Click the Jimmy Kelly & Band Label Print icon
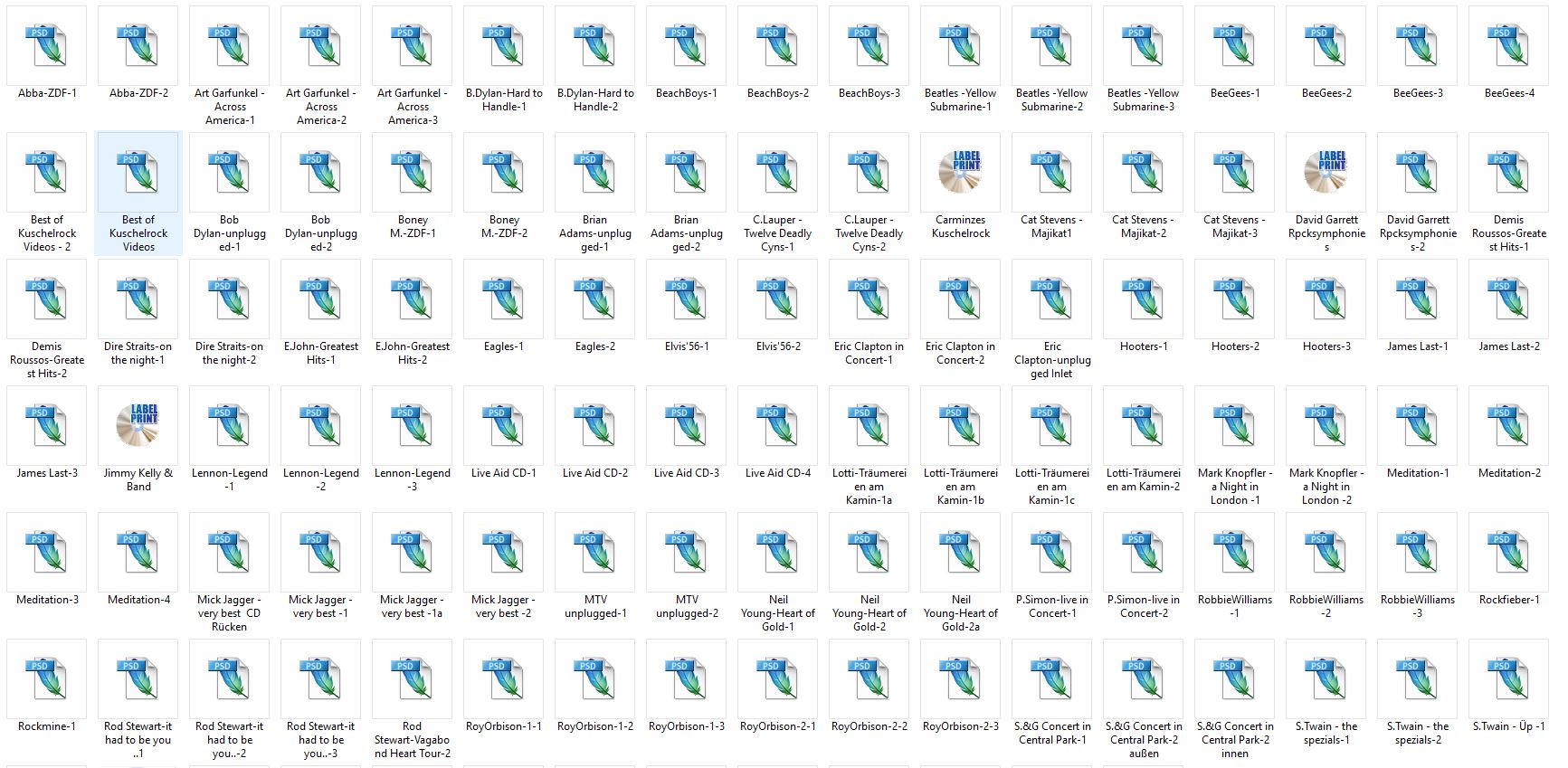Viewport: 1568px width, 768px height. click(138, 425)
